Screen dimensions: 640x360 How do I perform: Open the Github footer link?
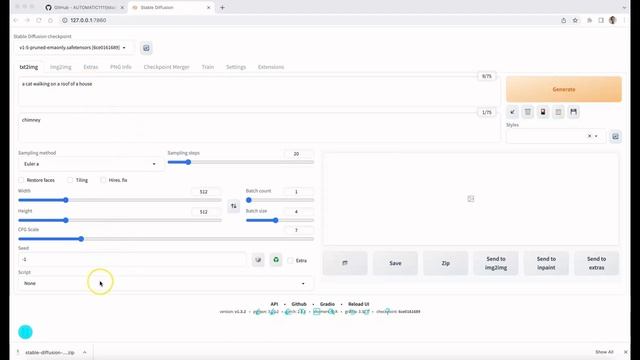pos(299,304)
